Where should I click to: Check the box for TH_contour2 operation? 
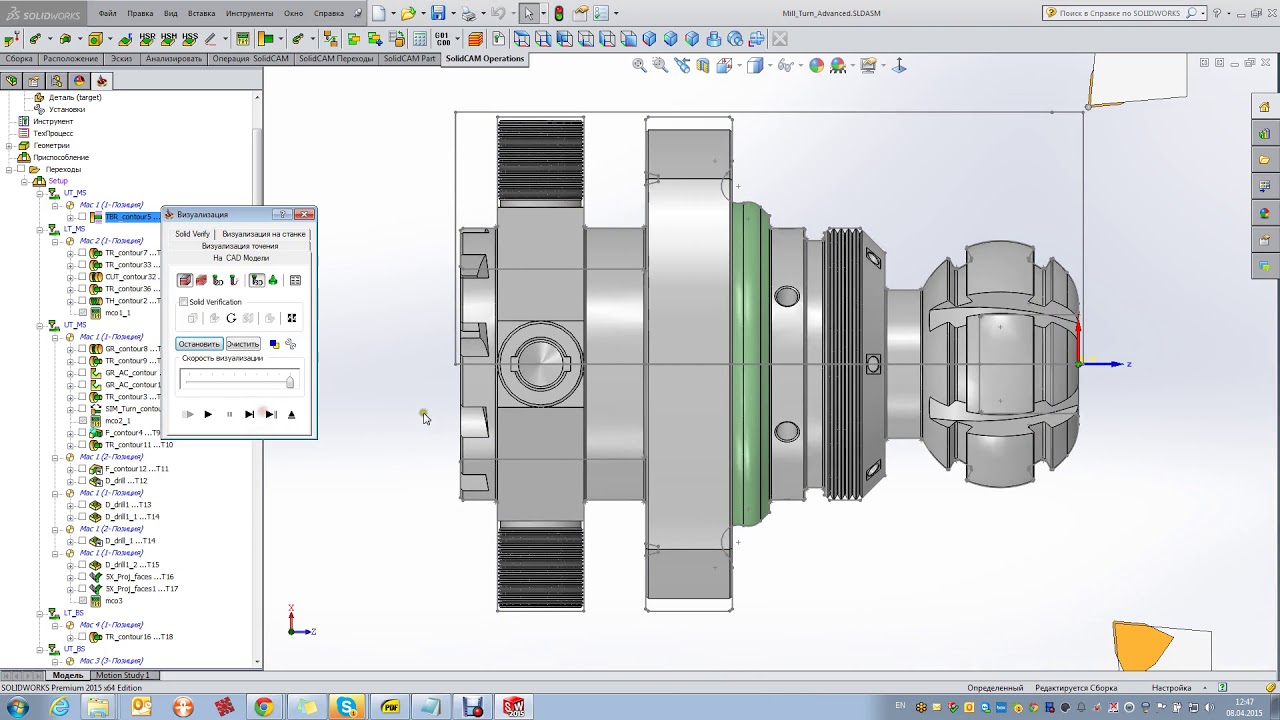pyautogui.click(x=82, y=301)
